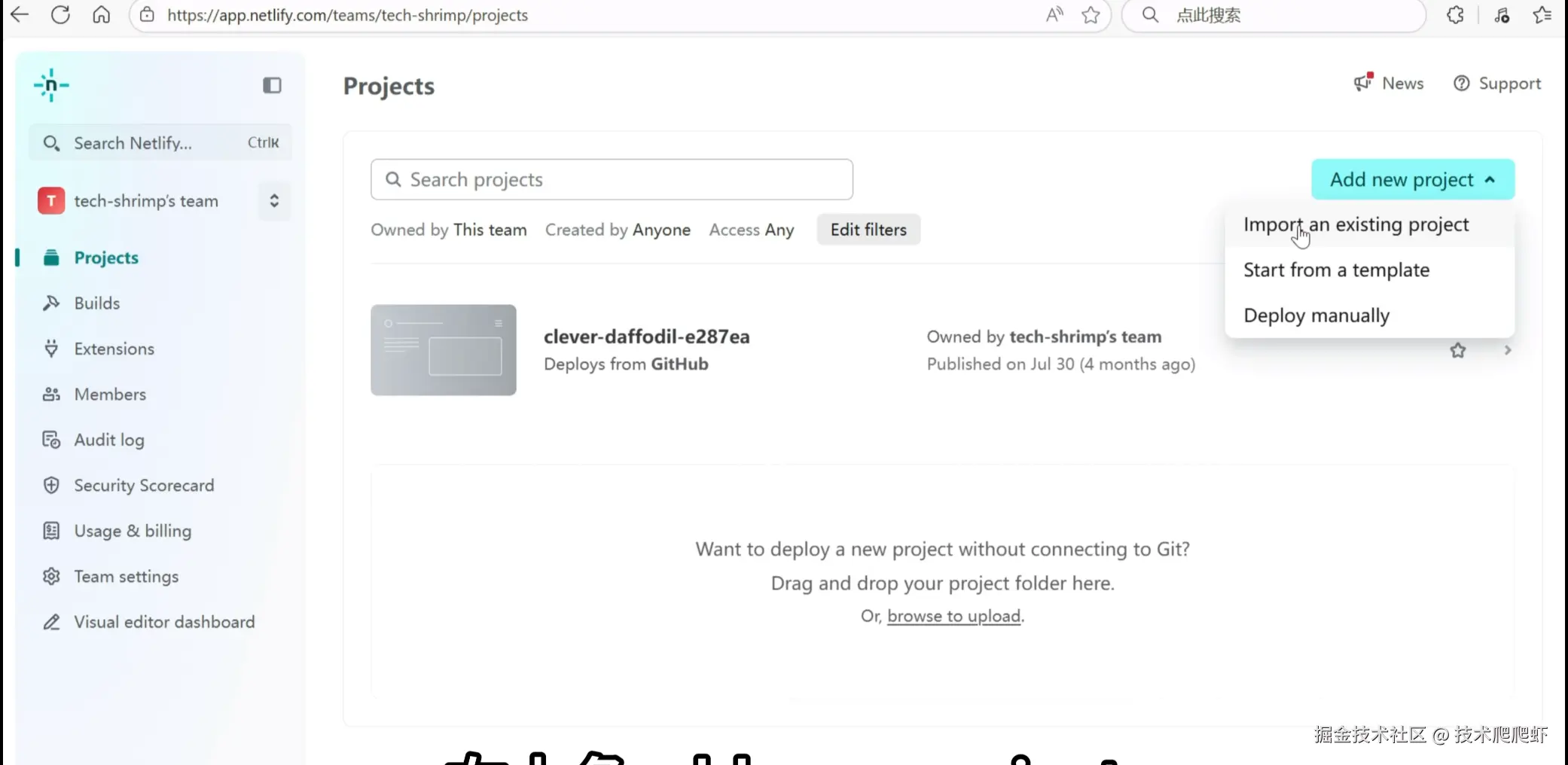Bookmark the page with the address bar star
The height and width of the screenshot is (765, 1568).
[x=1091, y=14]
